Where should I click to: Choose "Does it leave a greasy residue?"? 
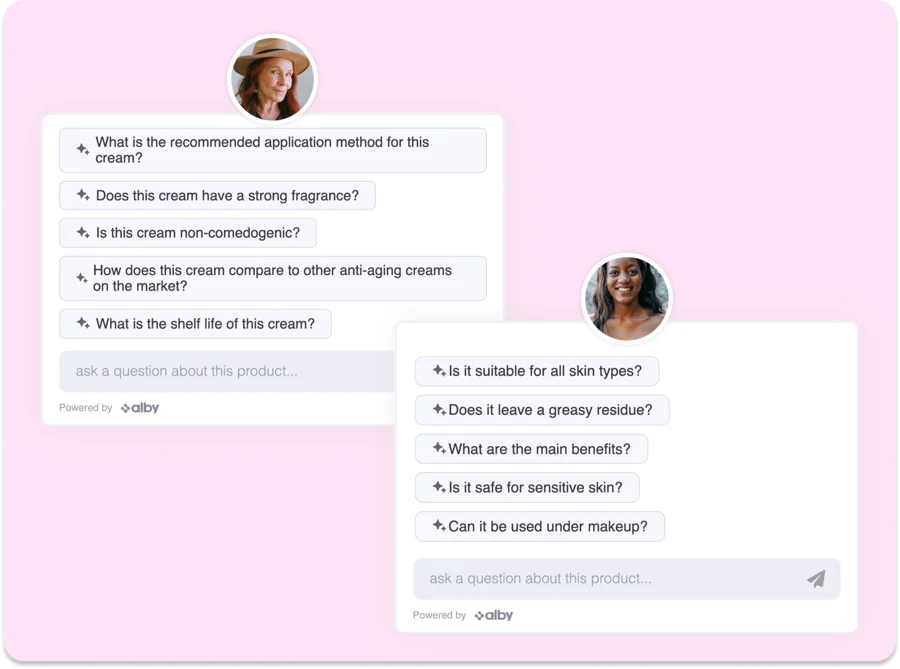(x=542, y=410)
